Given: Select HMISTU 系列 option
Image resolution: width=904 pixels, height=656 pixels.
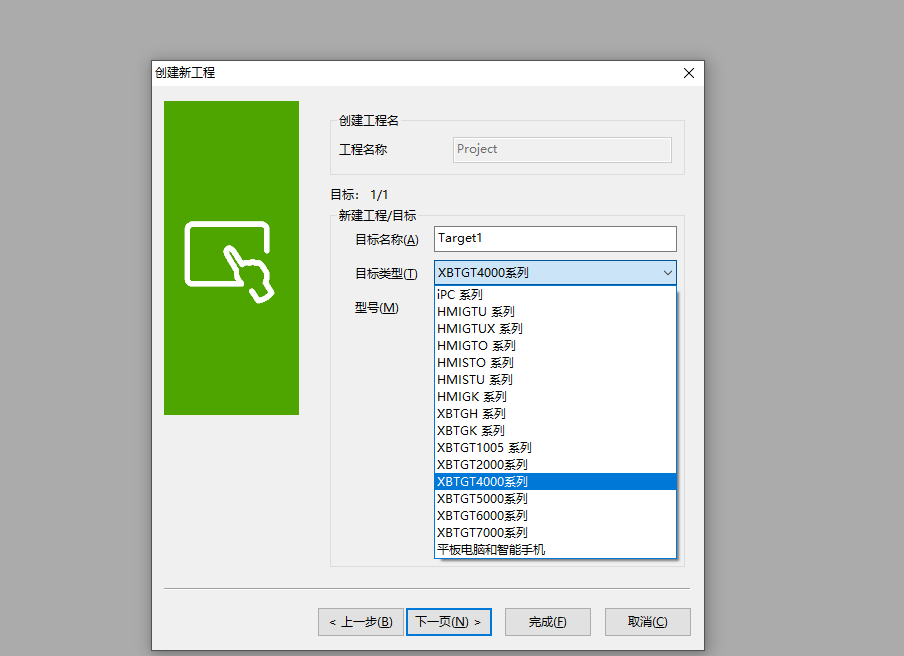Looking at the screenshot, I should point(555,380).
